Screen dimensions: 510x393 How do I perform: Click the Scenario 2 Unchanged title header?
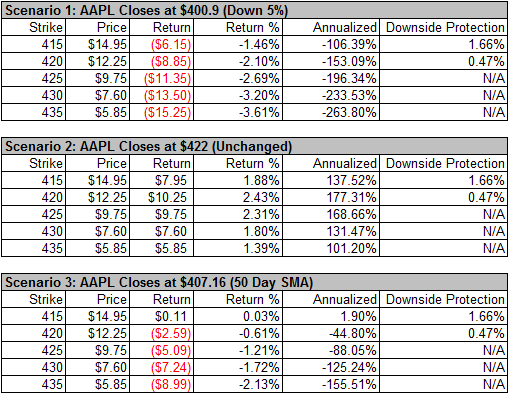pyautogui.click(x=255, y=146)
